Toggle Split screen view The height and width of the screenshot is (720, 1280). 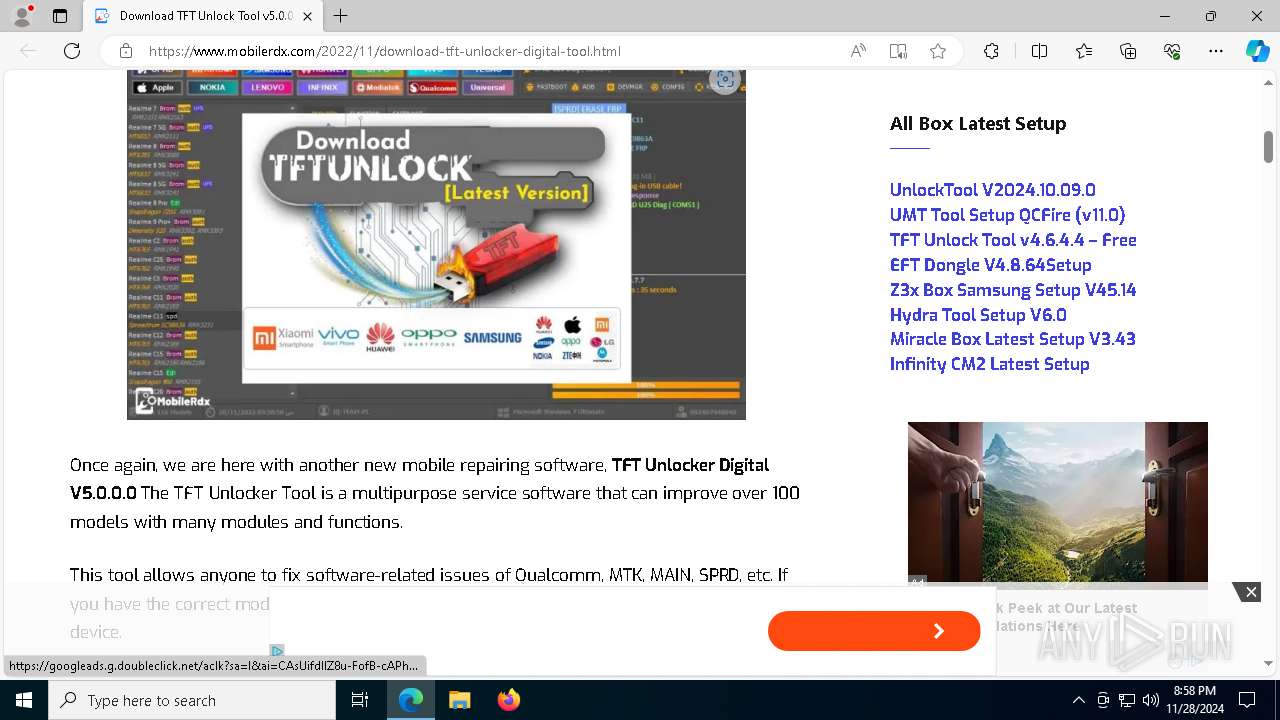coord(1039,51)
